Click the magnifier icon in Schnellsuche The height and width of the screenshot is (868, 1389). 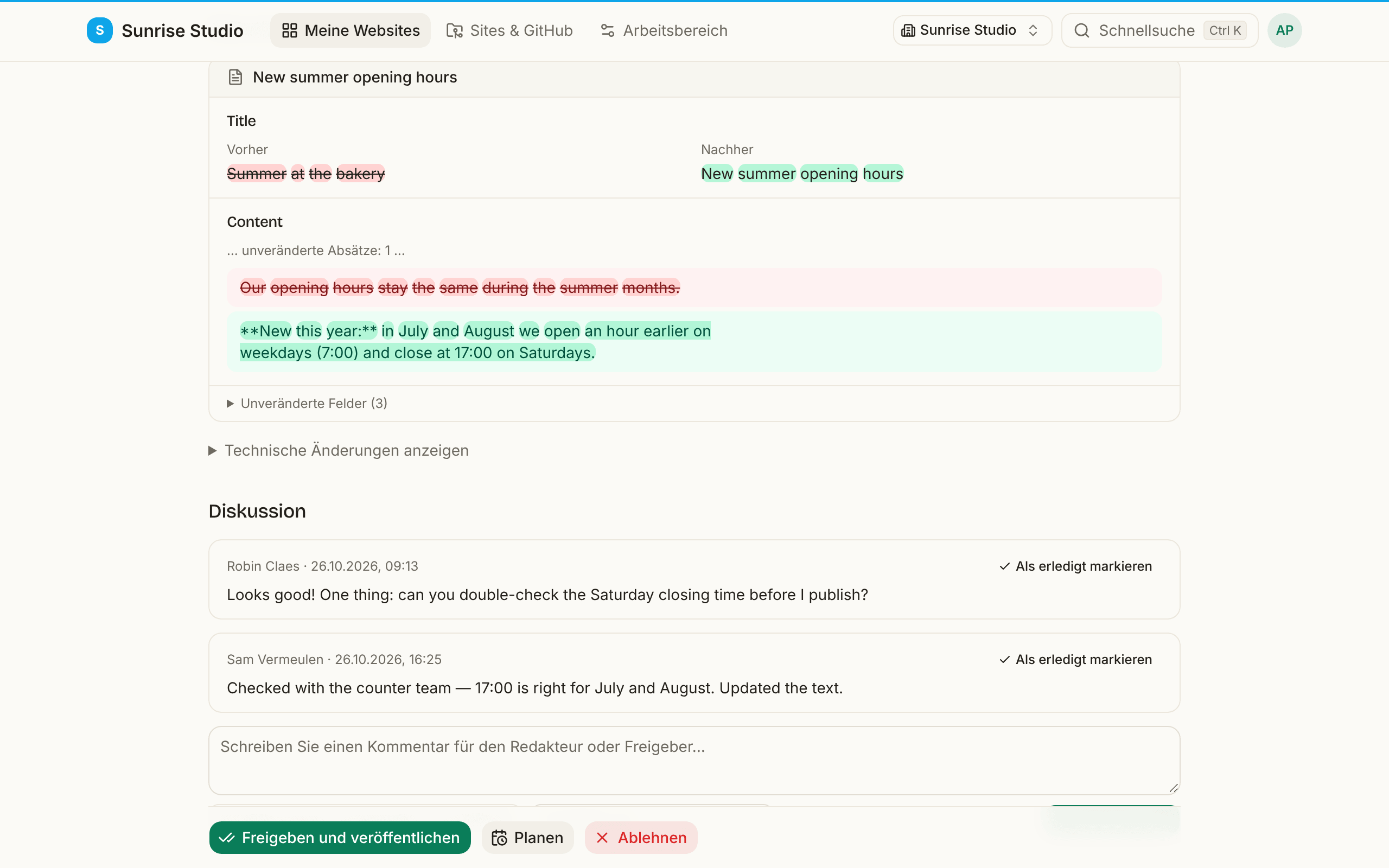(x=1081, y=30)
